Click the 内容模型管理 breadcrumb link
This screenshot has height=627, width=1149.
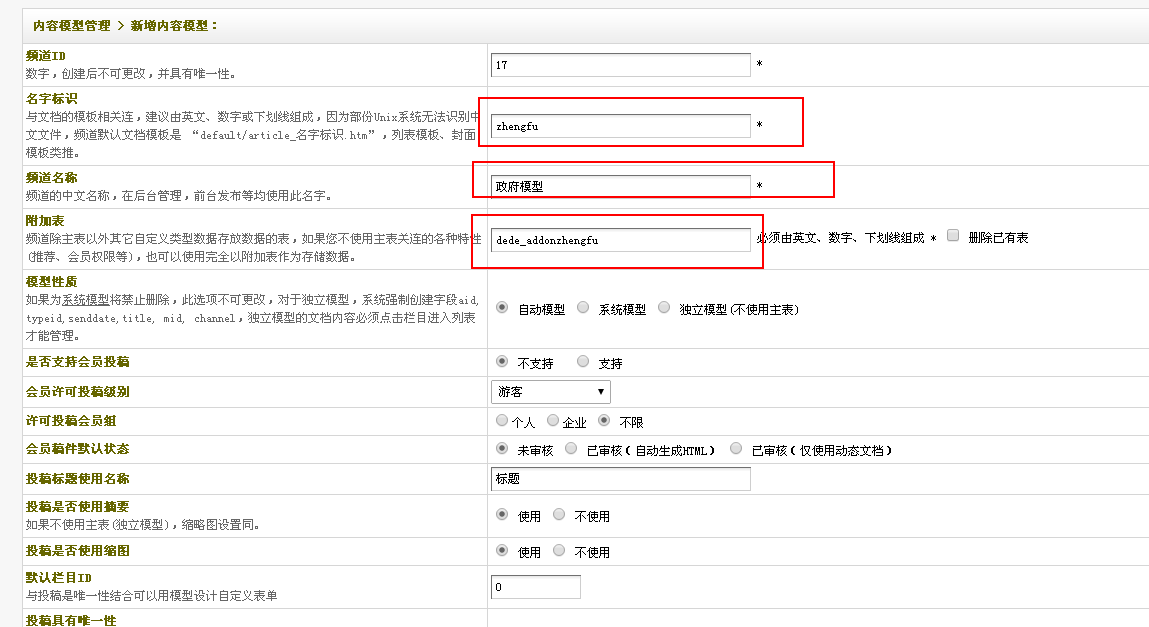(71, 26)
